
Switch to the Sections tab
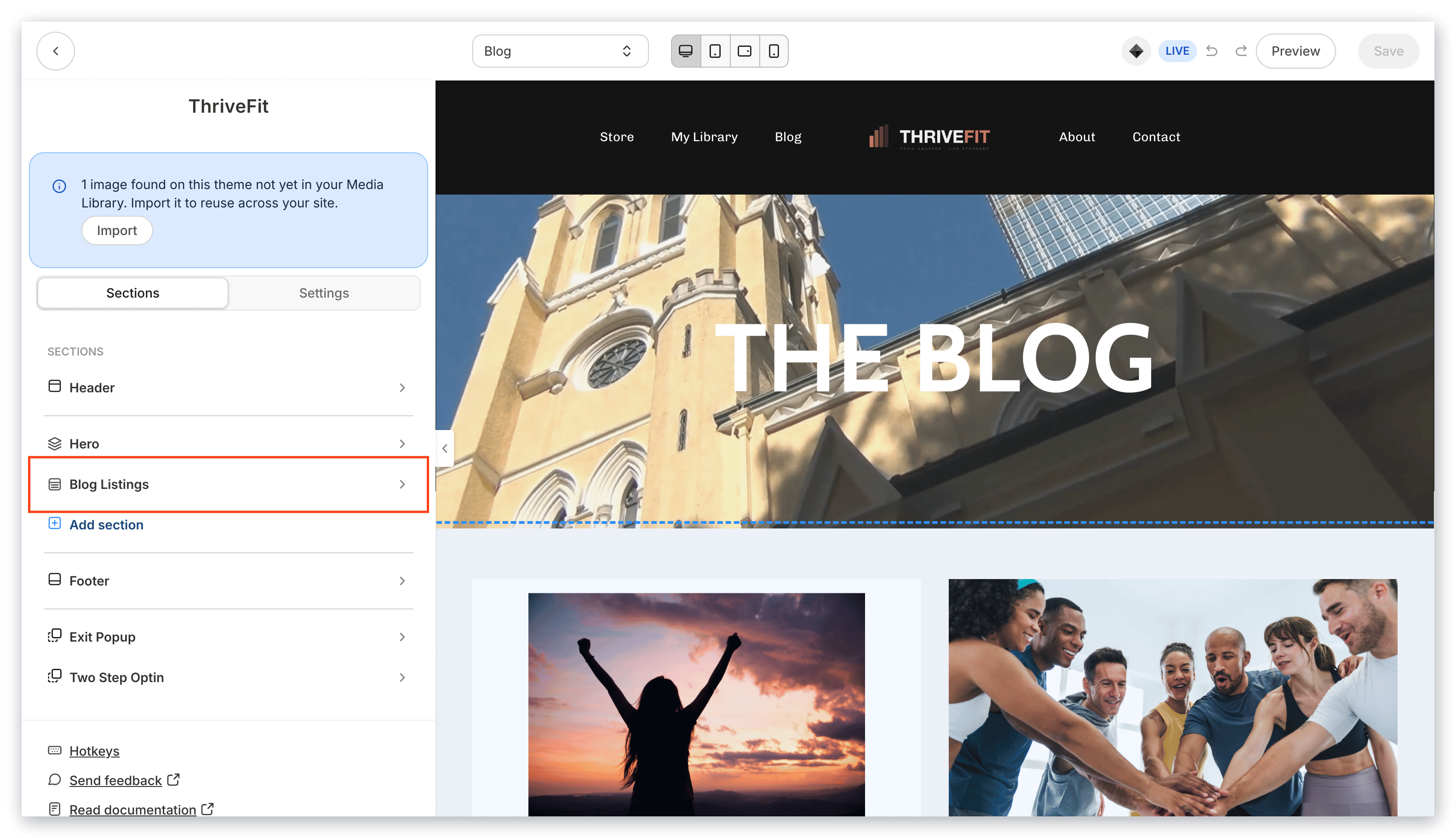point(133,293)
